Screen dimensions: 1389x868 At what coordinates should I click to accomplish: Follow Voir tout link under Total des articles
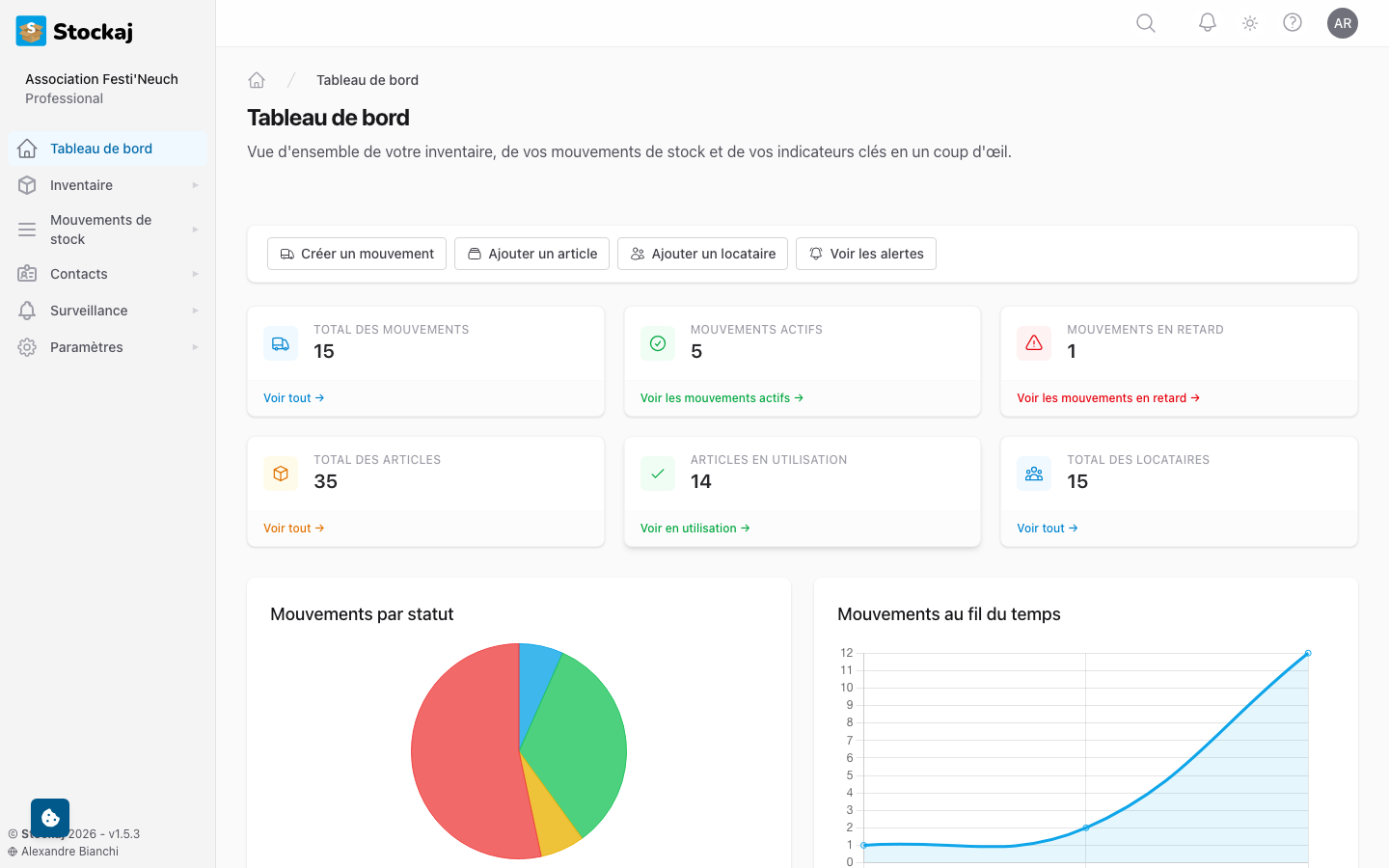294,528
